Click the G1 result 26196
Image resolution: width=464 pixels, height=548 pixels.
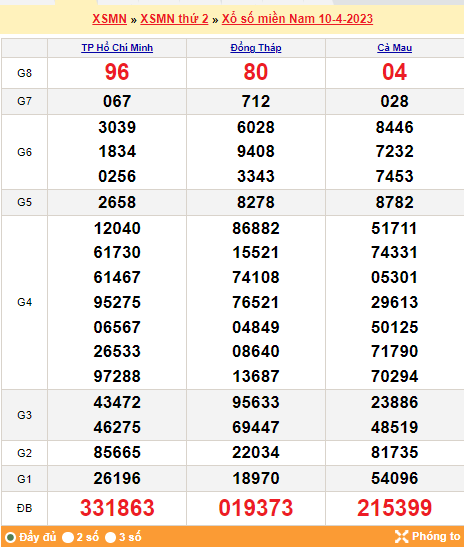(x=117, y=478)
